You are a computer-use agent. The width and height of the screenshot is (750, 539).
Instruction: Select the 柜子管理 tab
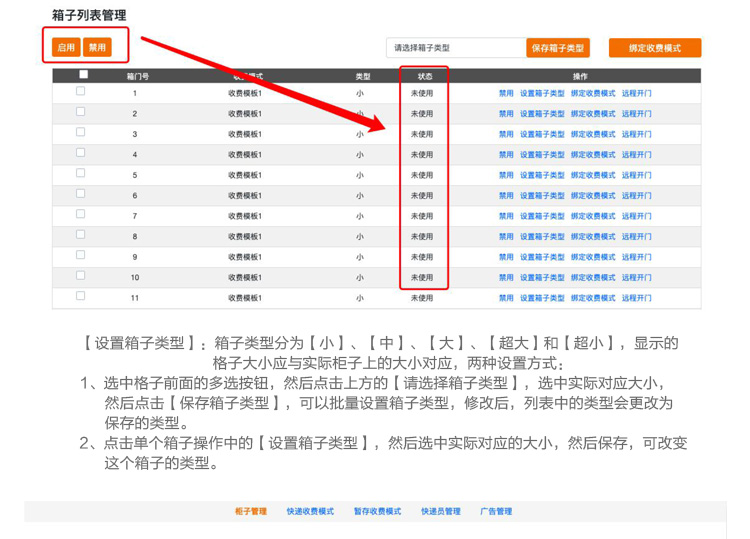251,511
